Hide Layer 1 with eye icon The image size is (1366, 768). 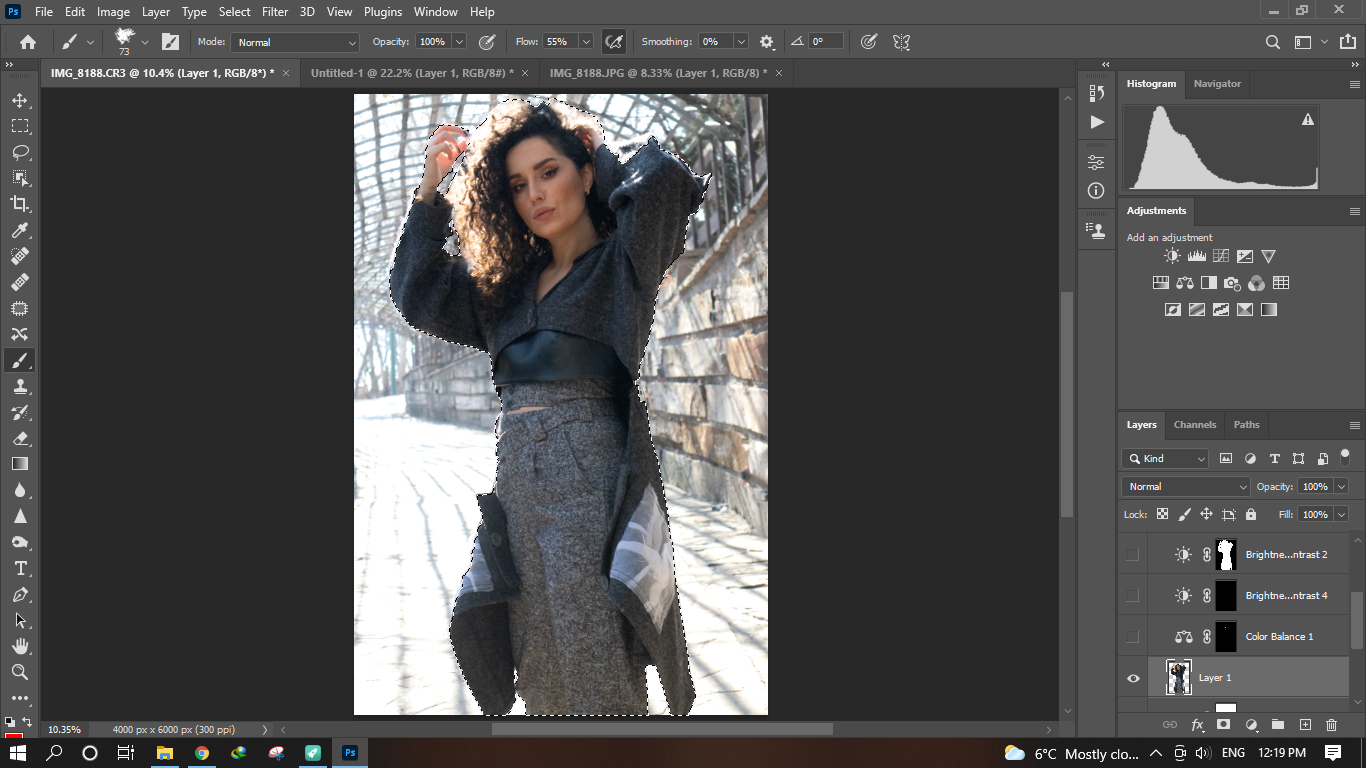1133,678
